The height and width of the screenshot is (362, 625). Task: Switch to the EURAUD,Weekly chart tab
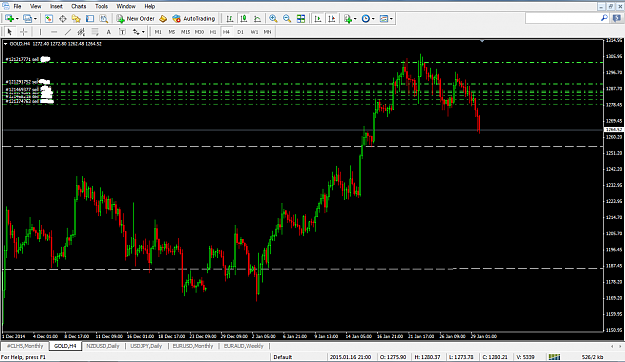[244, 346]
